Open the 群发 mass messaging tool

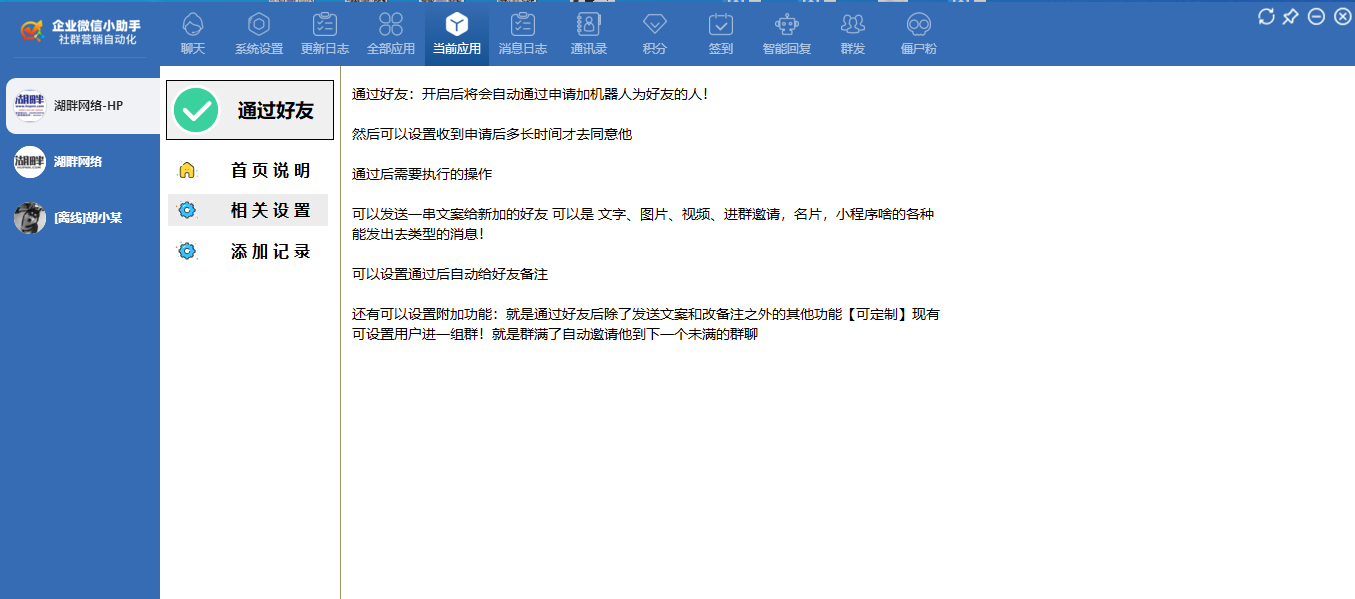tap(852, 30)
